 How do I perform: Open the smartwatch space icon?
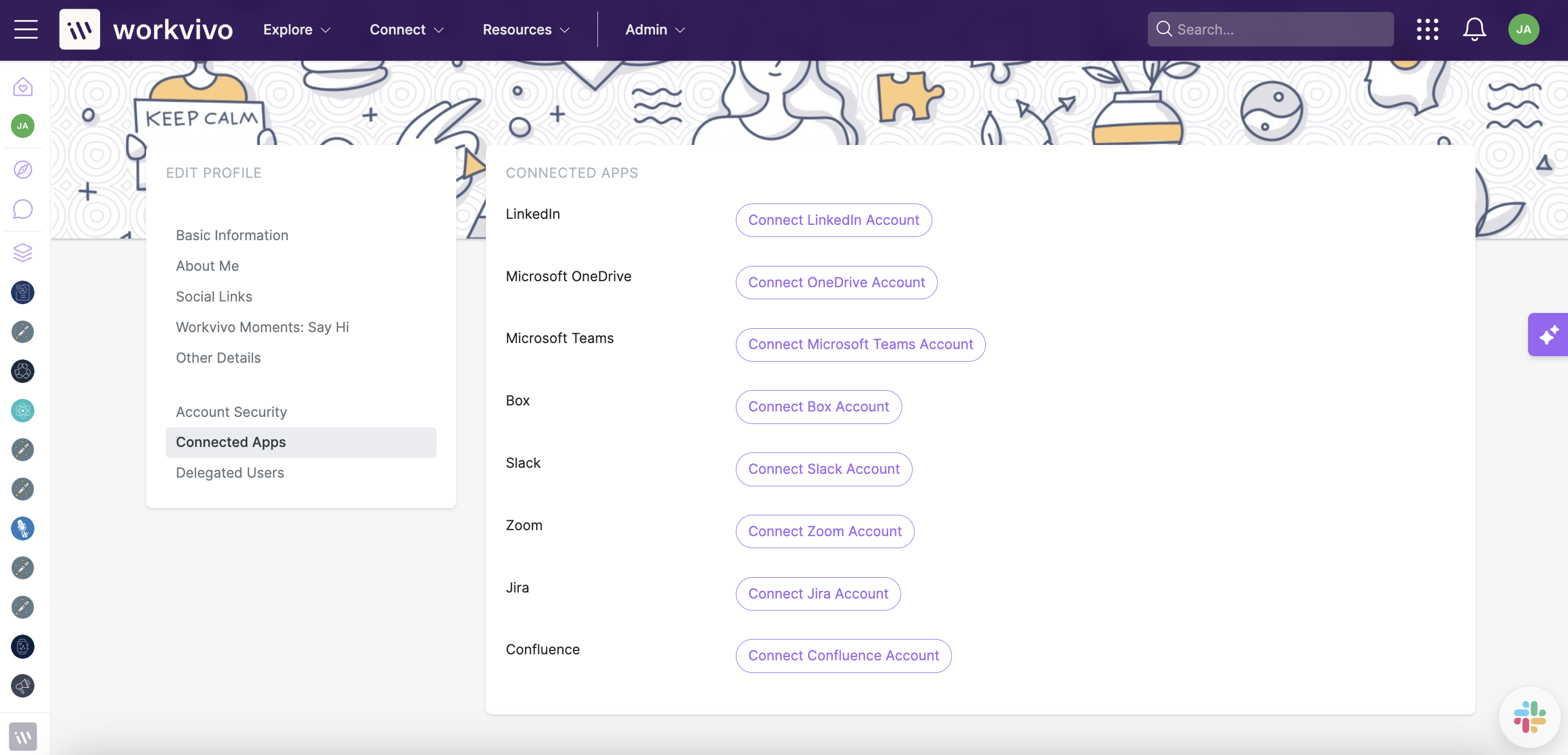coord(22,647)
